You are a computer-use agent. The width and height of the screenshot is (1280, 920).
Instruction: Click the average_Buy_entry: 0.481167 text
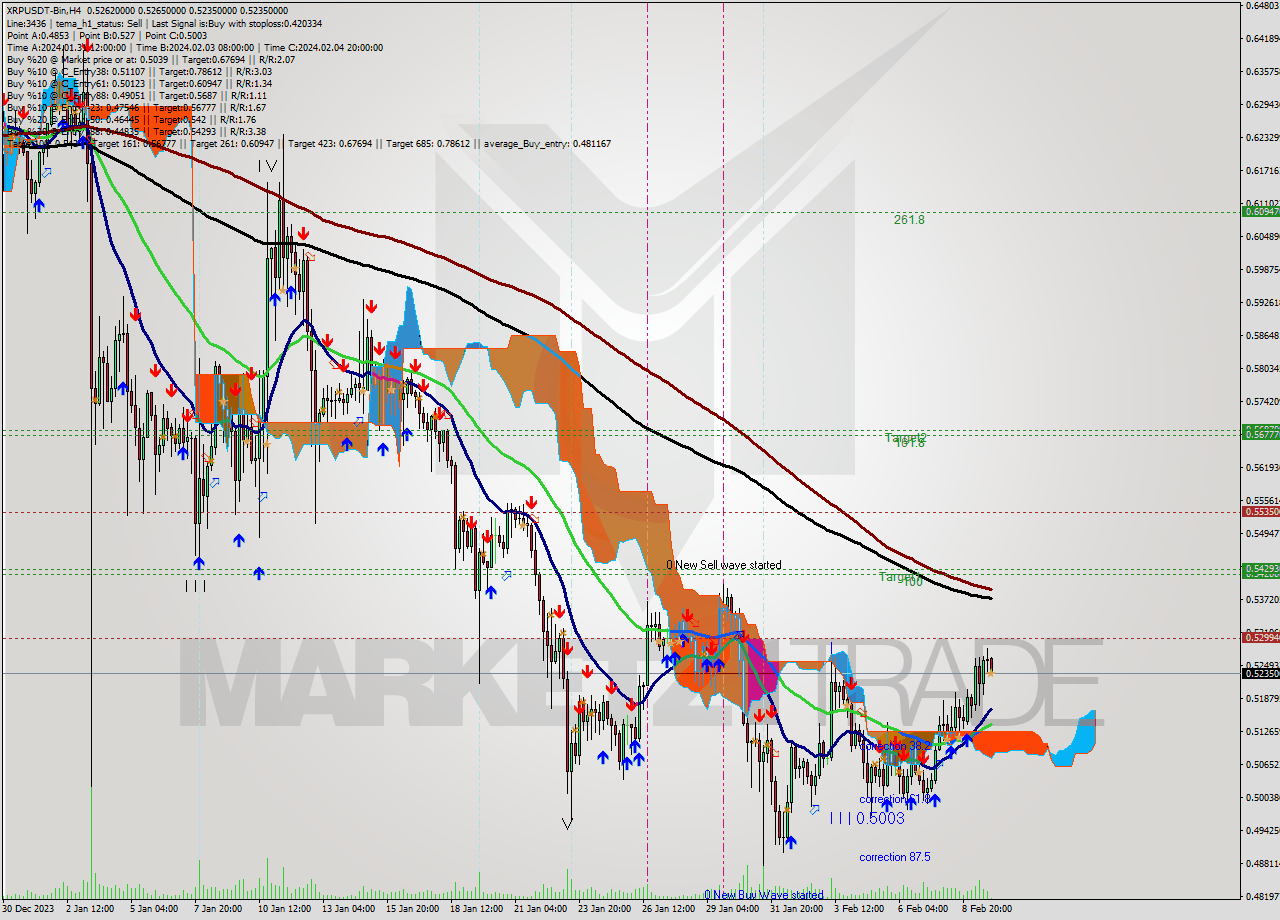[547, 143]
